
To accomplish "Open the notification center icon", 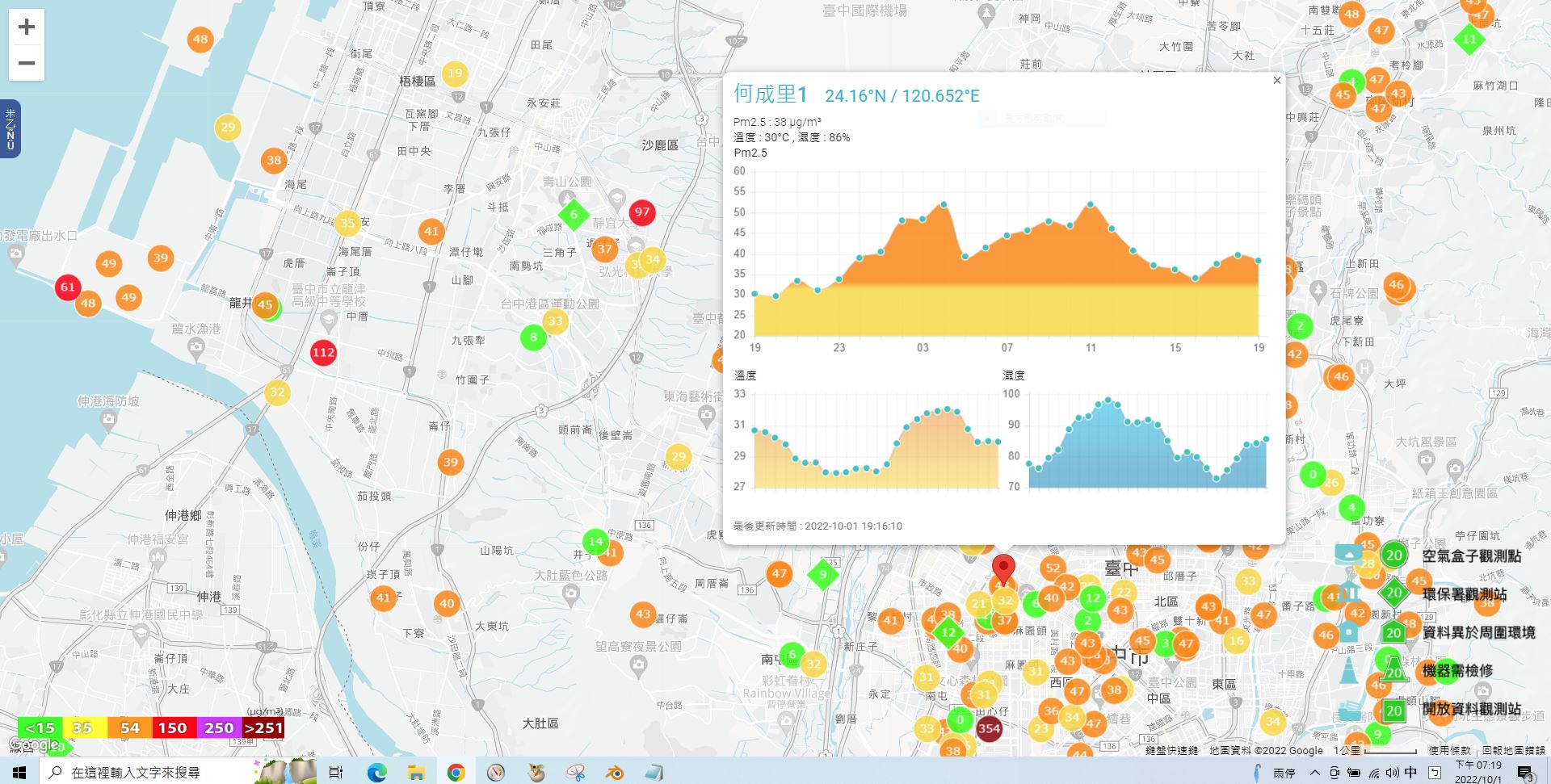I will (x=1525, y=774).
